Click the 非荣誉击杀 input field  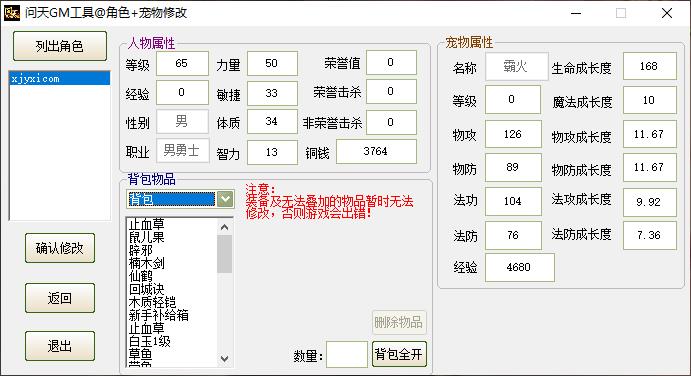coord(391,122)
